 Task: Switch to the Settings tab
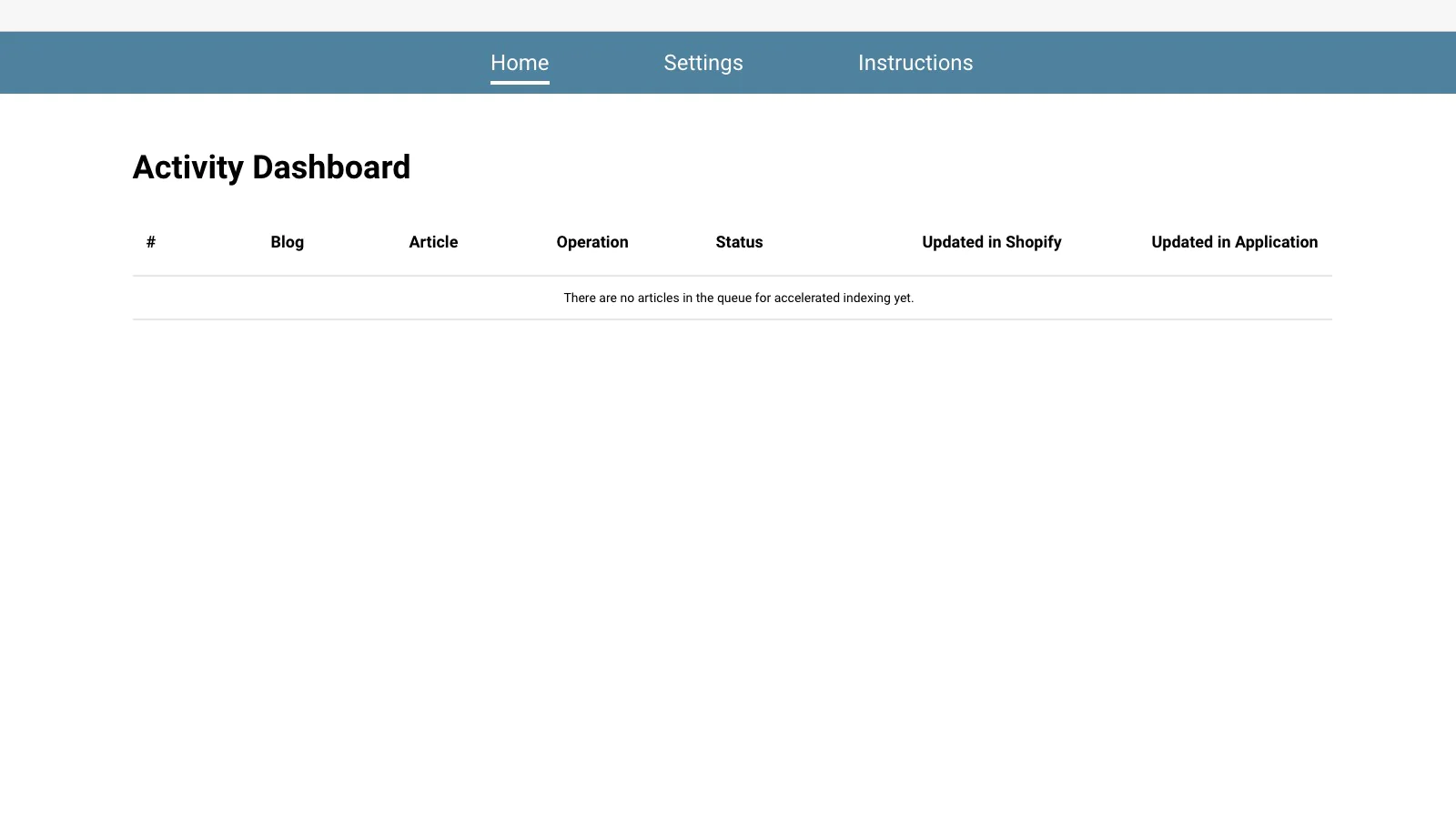click(703, 63)
